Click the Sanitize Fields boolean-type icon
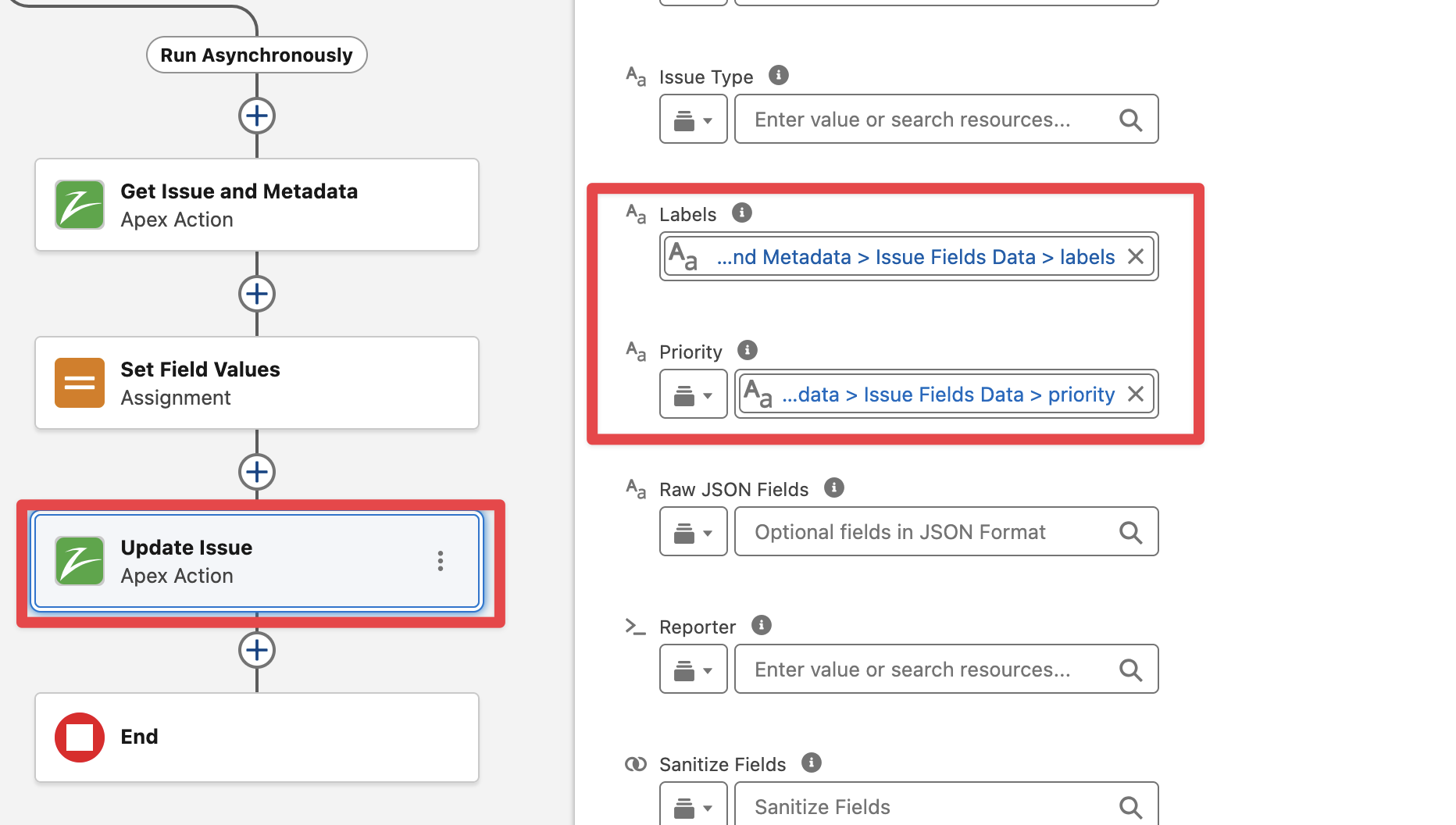 click(x=636, y=764)
